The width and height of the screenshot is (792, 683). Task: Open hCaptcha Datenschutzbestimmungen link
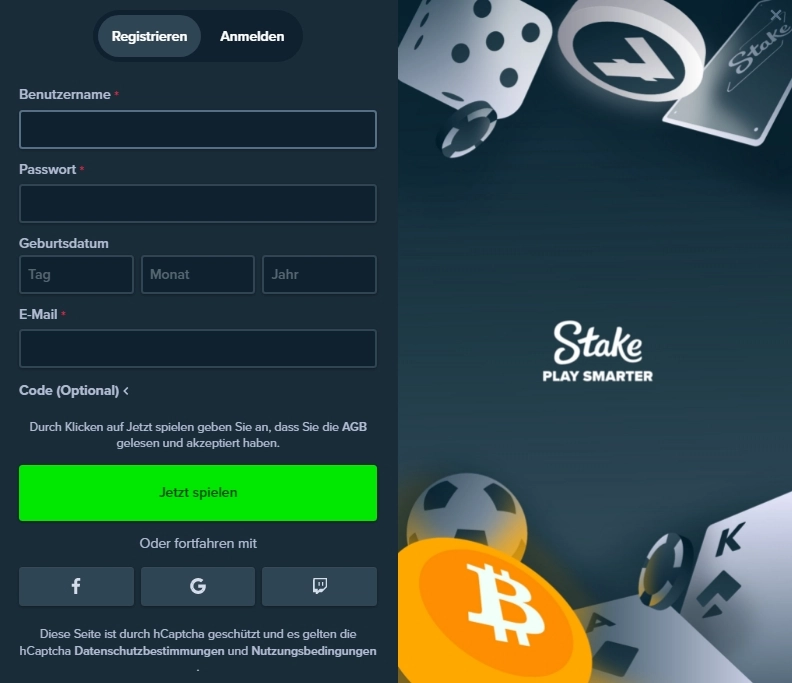point(149,651)
